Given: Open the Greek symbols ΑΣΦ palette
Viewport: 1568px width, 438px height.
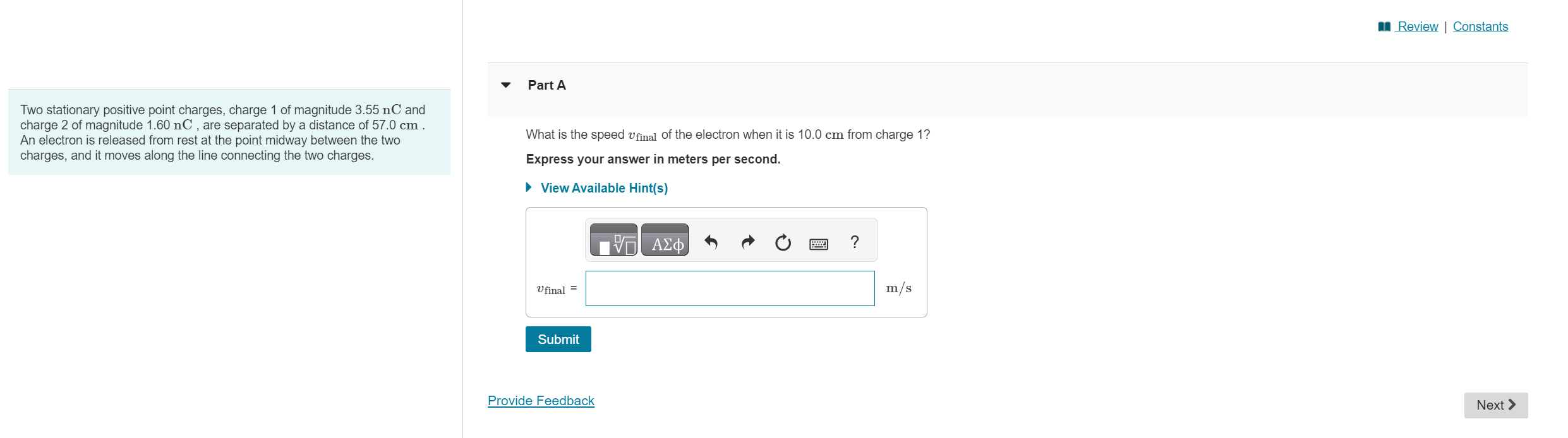Looking at the screenshot, I should 664,240.
